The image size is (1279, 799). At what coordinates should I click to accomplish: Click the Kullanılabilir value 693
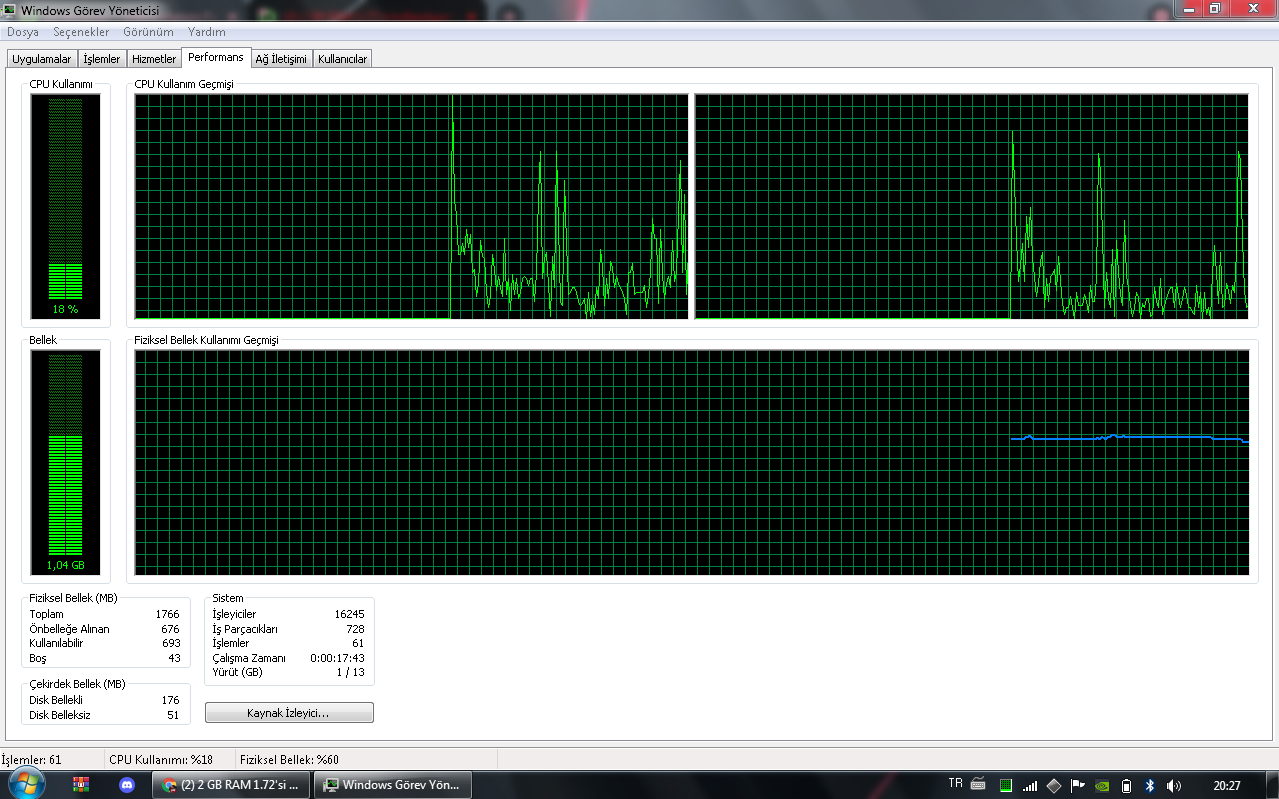tap(170, 643)
